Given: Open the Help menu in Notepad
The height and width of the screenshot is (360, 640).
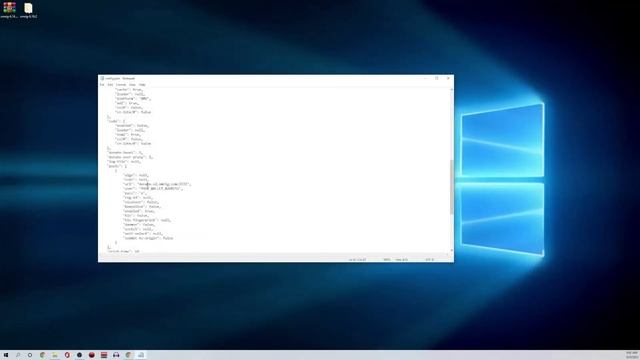Looking at the screenshot, I should (x=142, y=85).
